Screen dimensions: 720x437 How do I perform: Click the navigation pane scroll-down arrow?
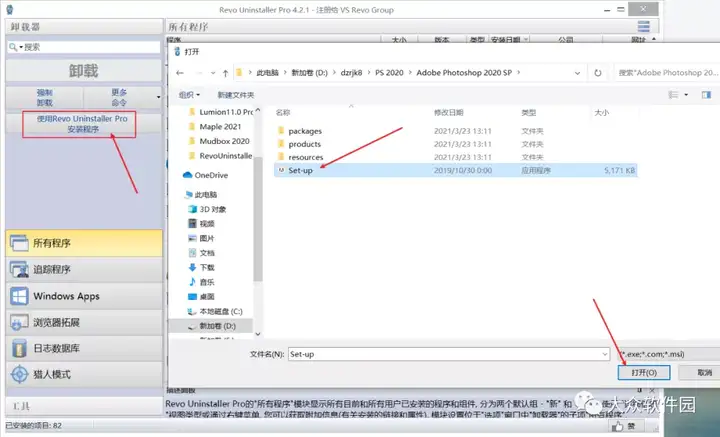(258, 334)
